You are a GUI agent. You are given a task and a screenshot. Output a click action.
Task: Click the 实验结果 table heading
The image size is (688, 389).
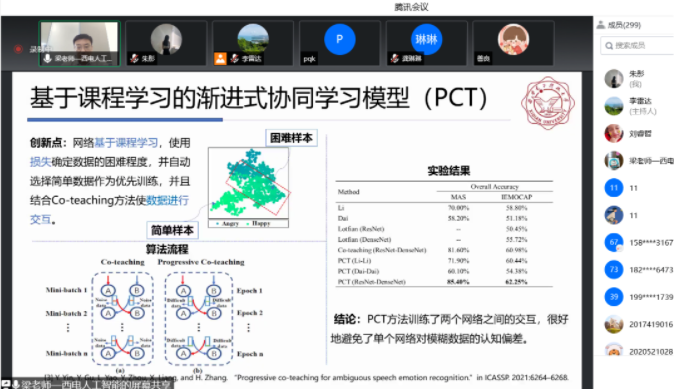click(x=449, y=171)
